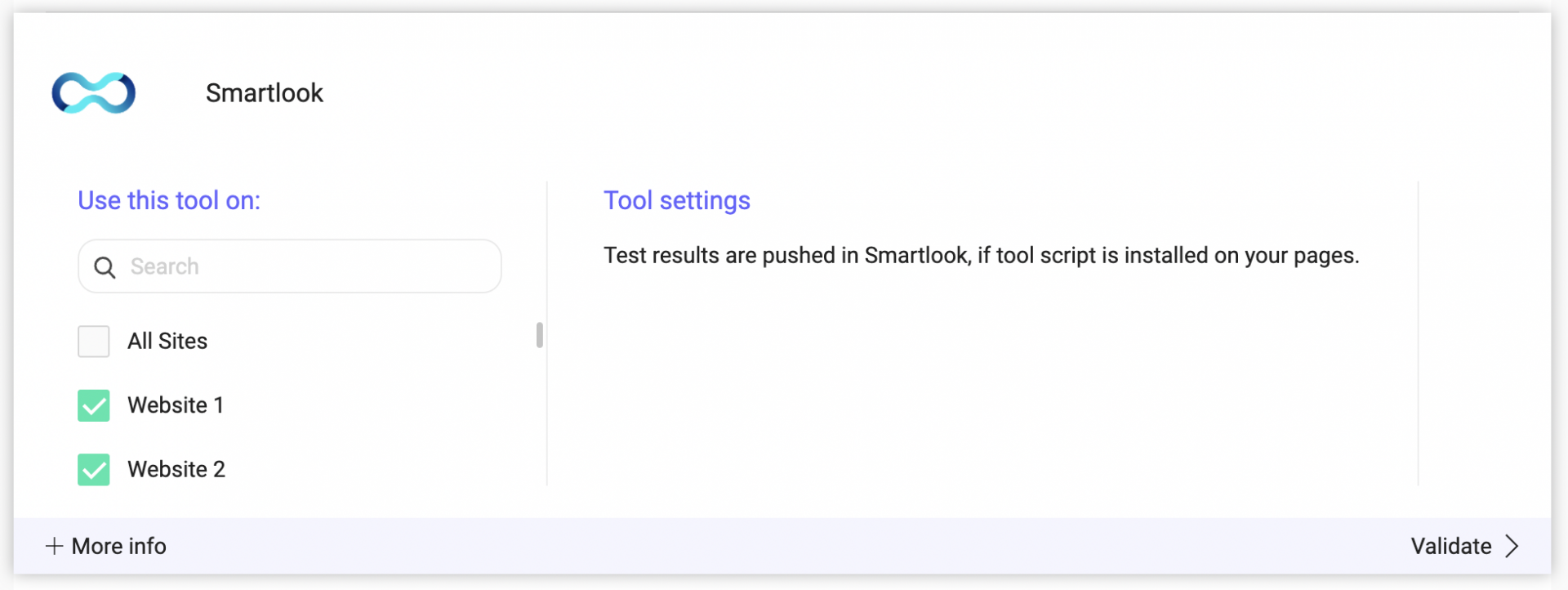Expand the More info section
Screen dimensions: 1568x590
(106, 546)
